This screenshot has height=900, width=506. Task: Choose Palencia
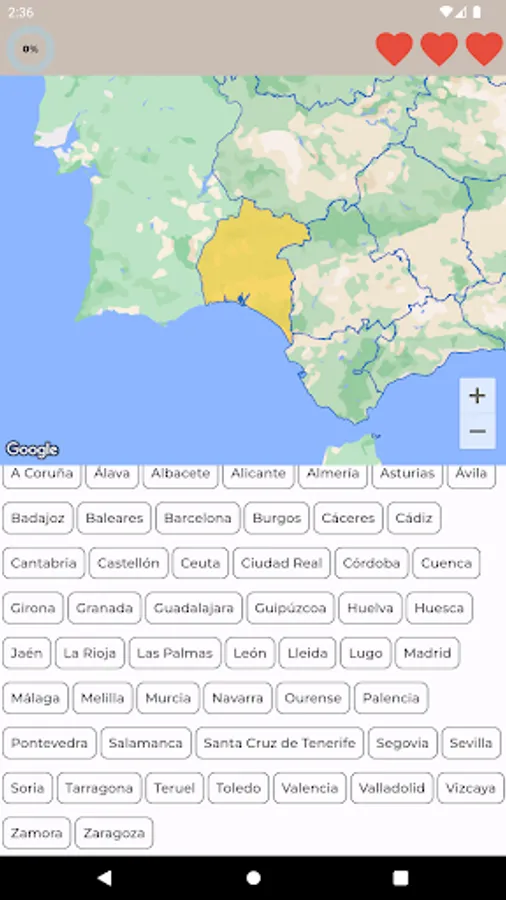391,699
